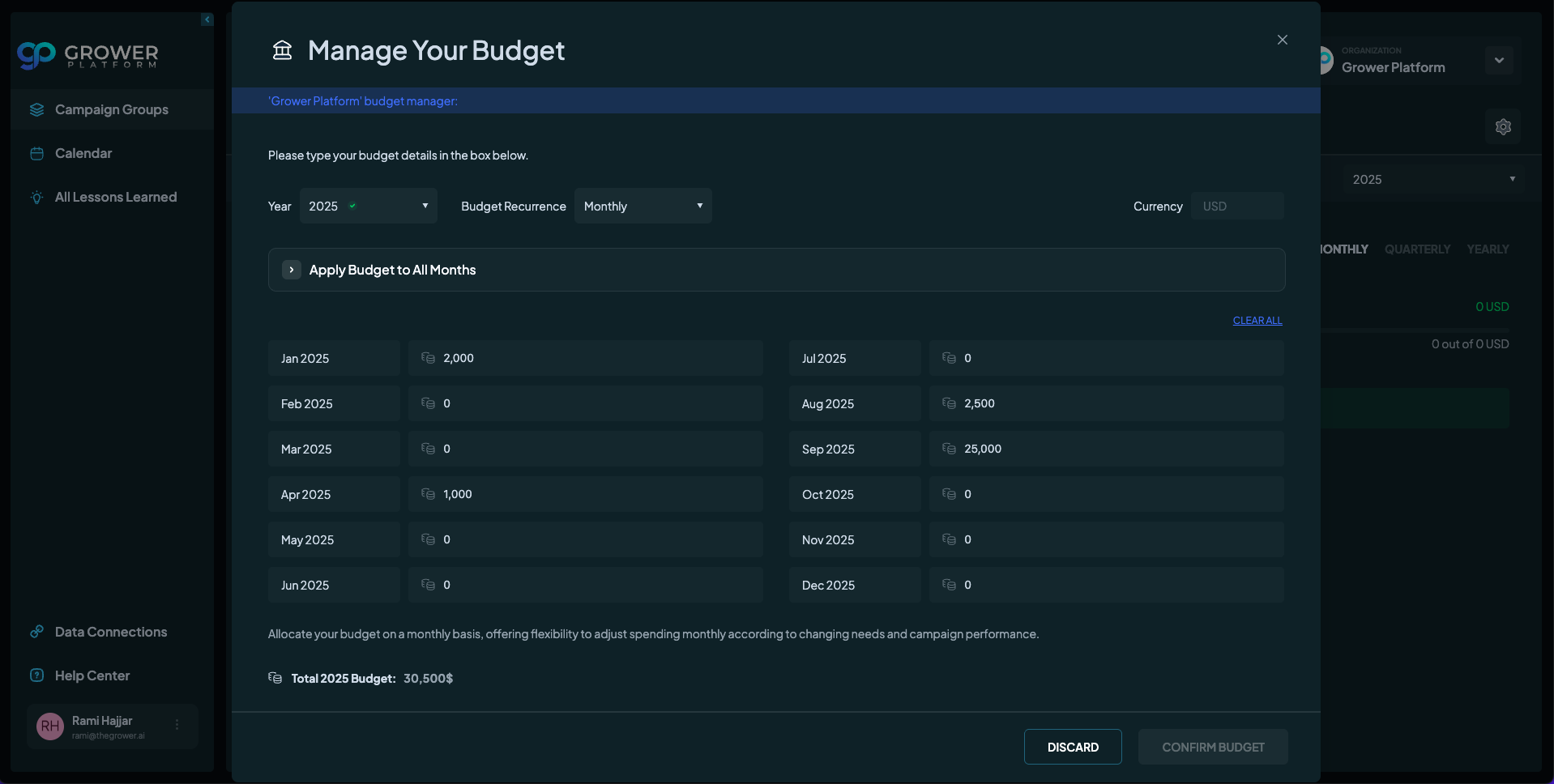The height and width of the screenshot is (784, 1554).
Task: Click the Discard button
Action: (1073, 747)
